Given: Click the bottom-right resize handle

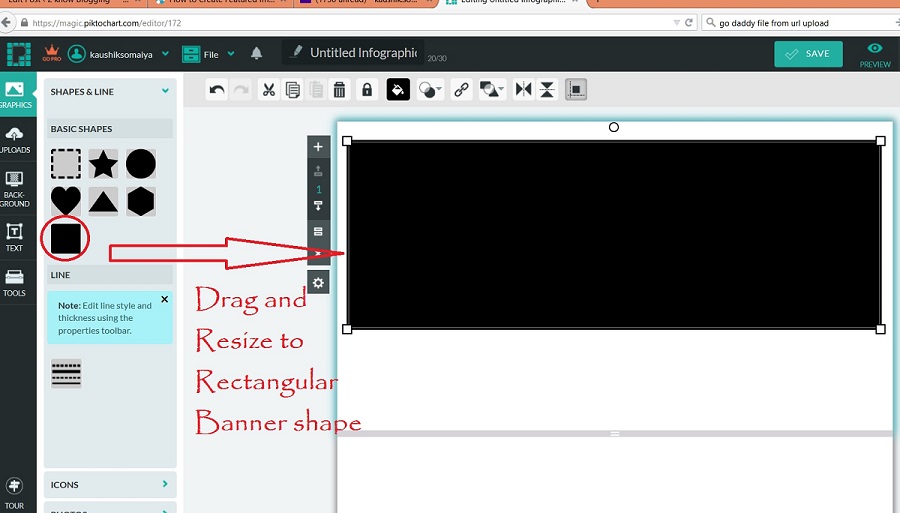Looking at the screenshot, I should (x=880, y=329).
